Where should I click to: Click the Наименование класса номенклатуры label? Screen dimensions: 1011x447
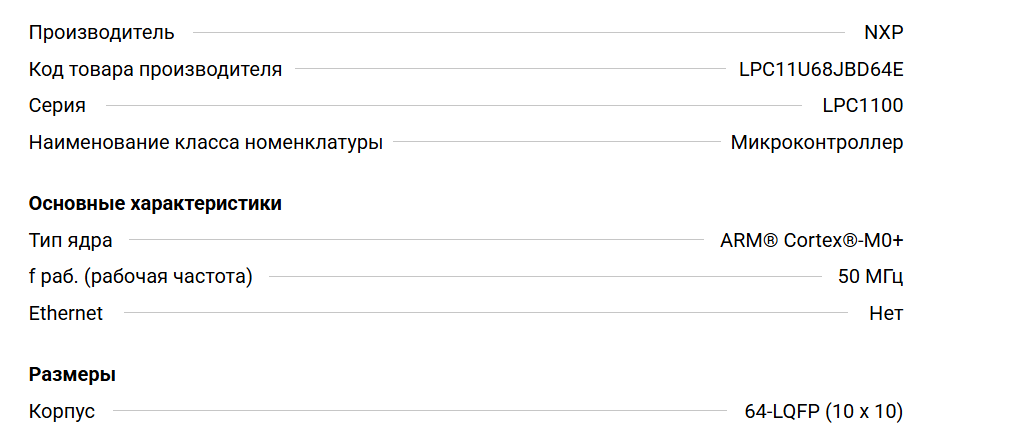(205, 143)
